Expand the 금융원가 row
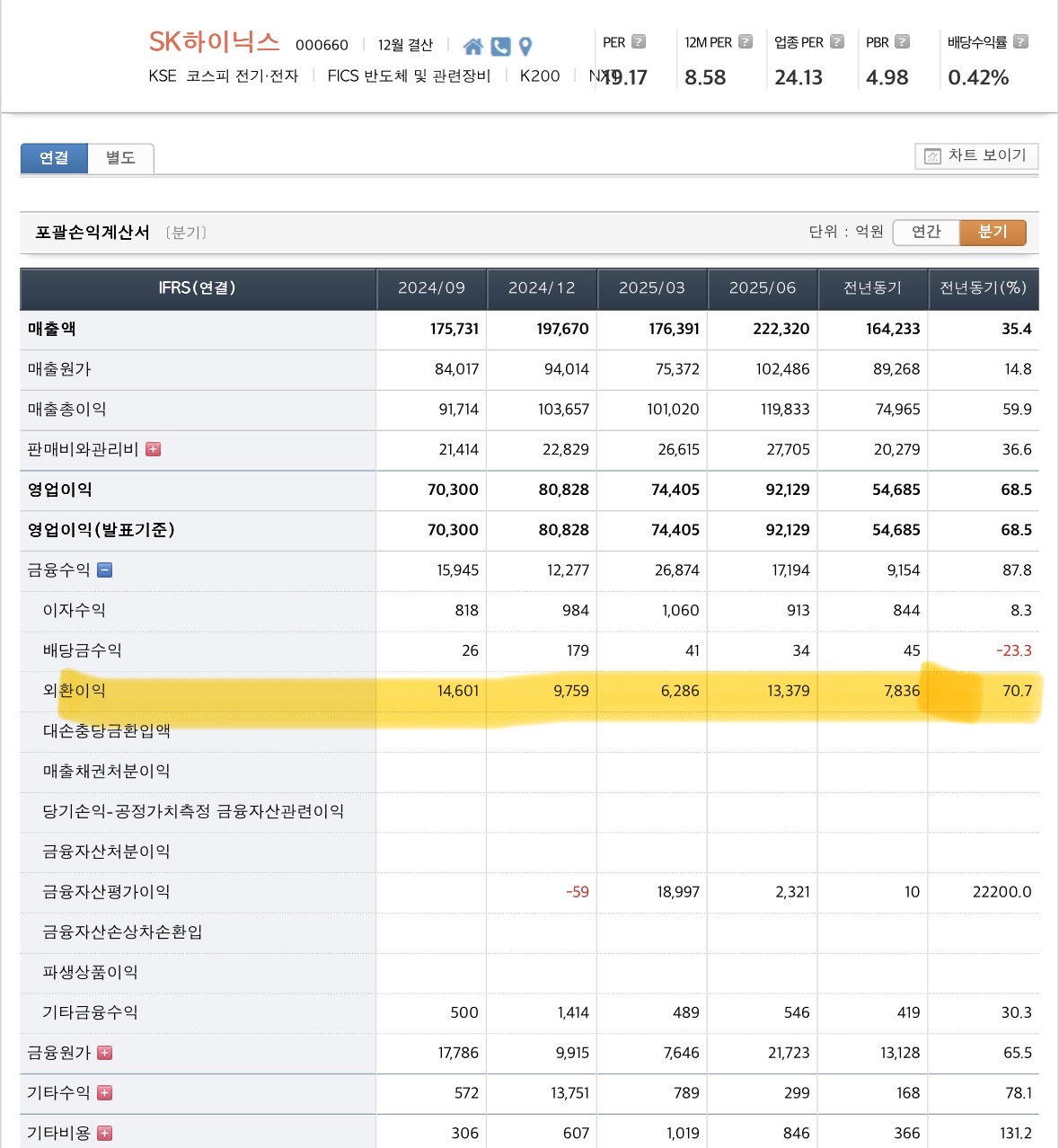 tap(105, 1053)
